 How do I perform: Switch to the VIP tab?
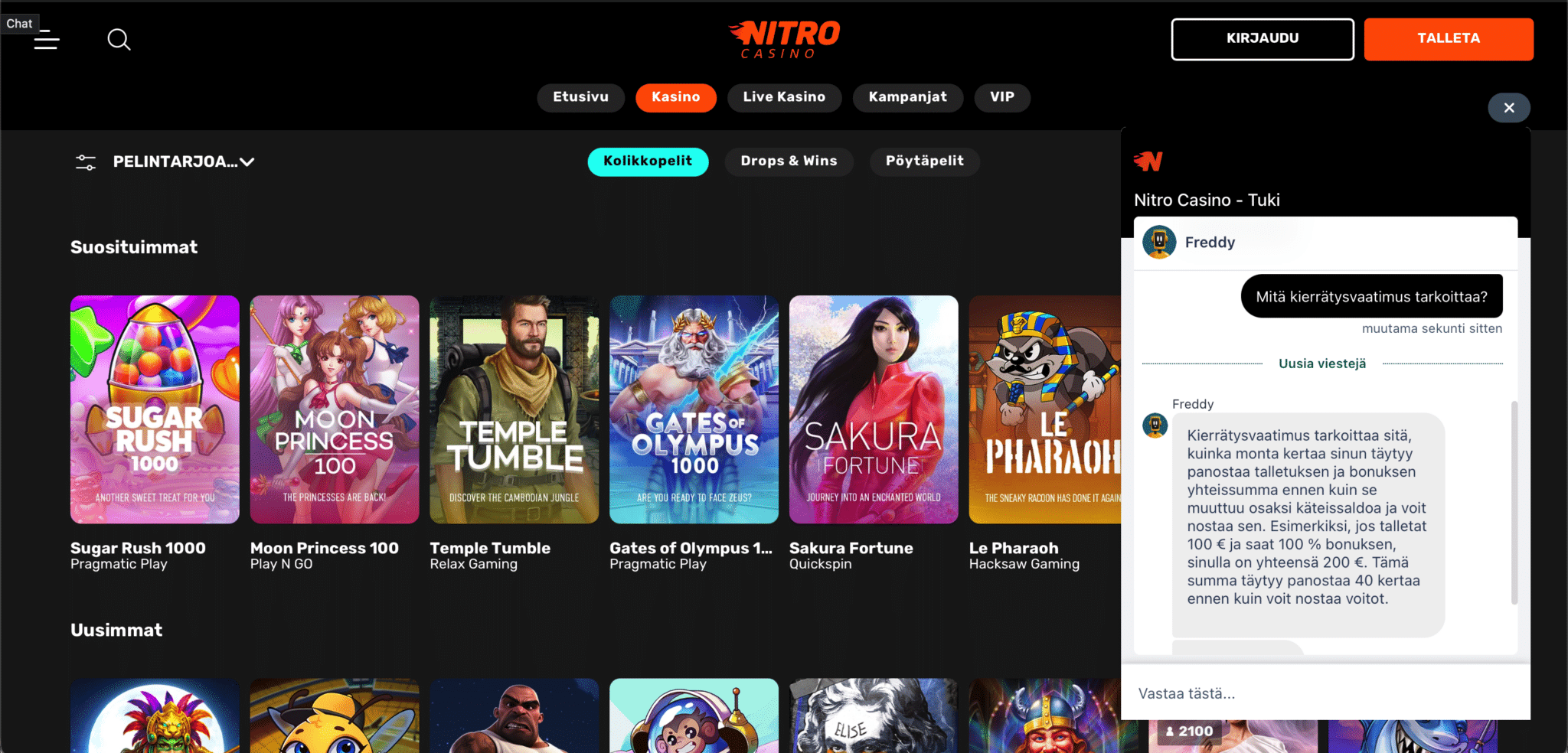pyautogui.click(x=1002, y=97)
